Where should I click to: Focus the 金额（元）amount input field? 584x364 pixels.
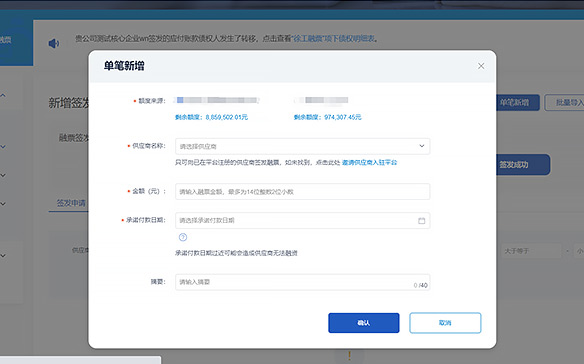point(302,192)
